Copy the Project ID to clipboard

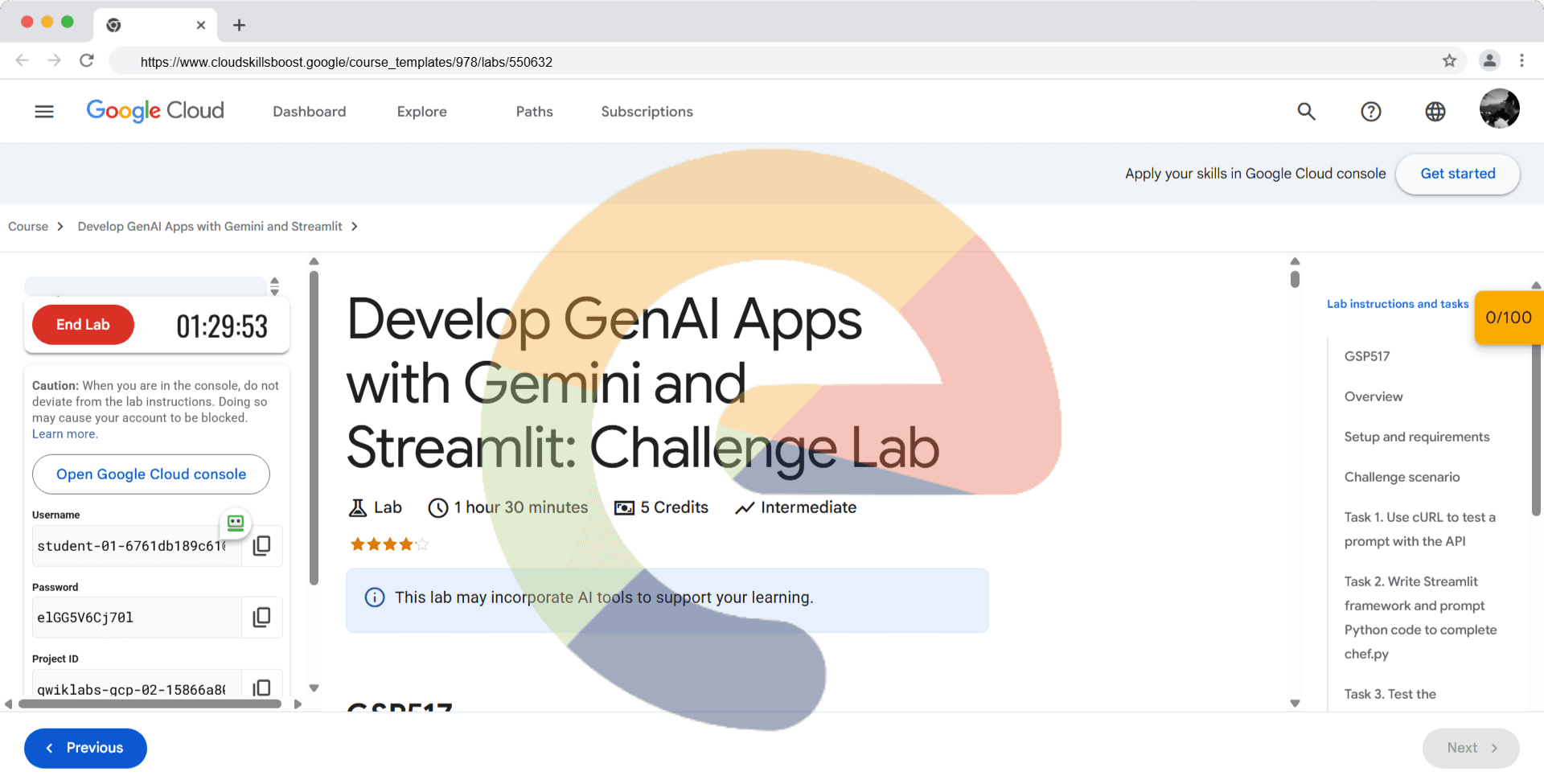(261, 688)
